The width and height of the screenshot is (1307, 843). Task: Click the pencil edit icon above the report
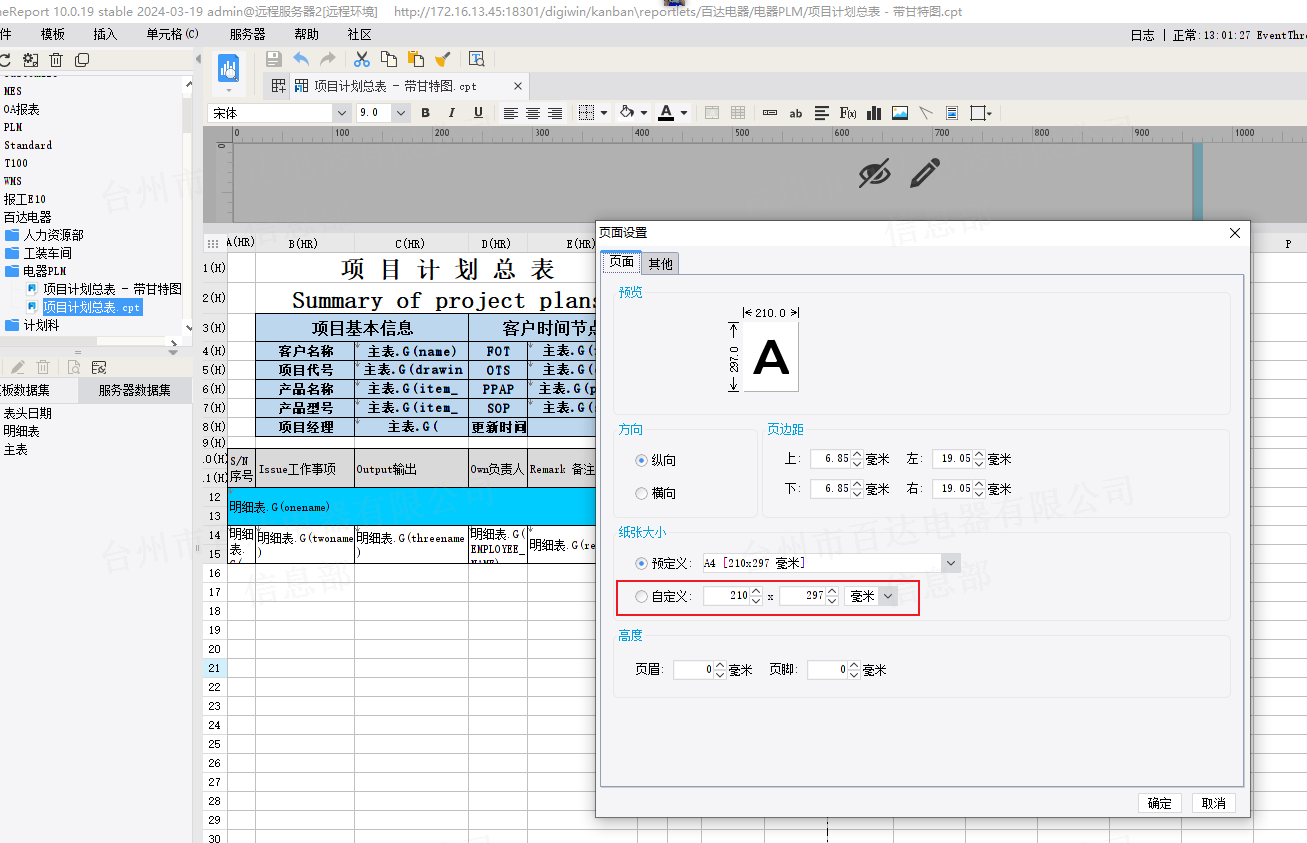coord(925,173)
